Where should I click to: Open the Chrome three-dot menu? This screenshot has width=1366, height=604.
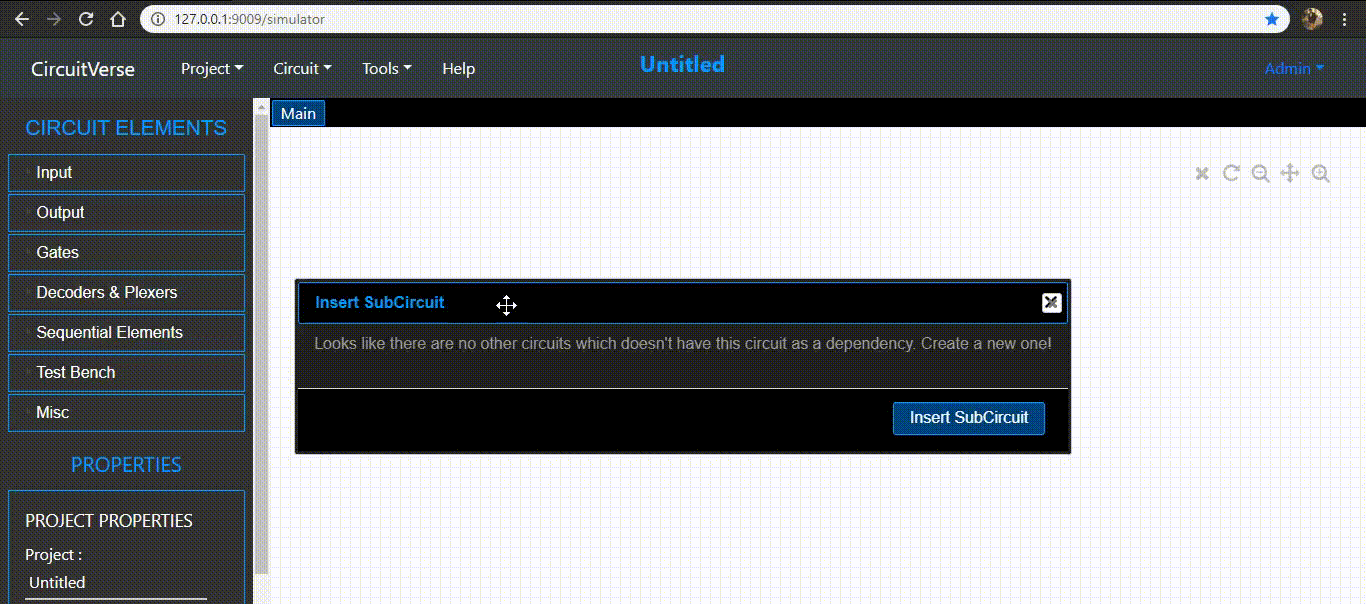coord(1345,18)
